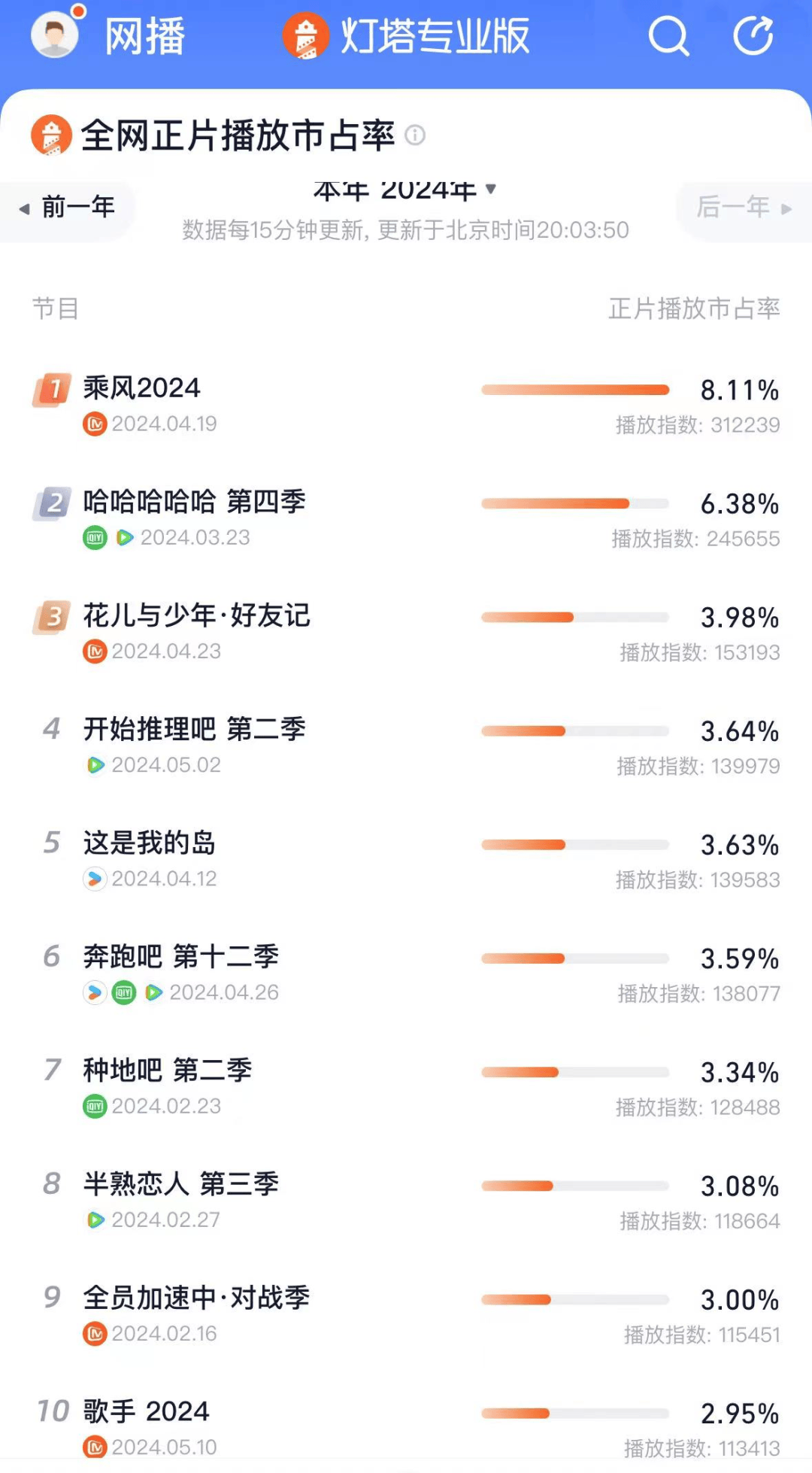Click the Tencent Video icon under 开始推理吧 第二季
The height and width of the screenshot is (1473, 812).
tap(95, 765)
